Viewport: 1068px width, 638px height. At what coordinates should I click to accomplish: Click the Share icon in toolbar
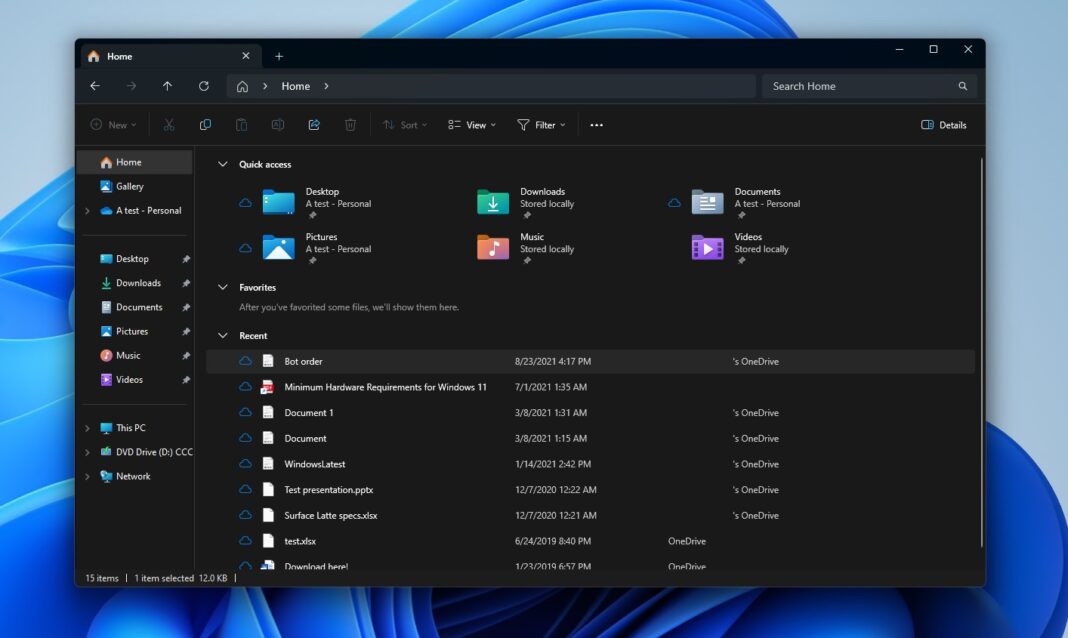click(314, 125)
